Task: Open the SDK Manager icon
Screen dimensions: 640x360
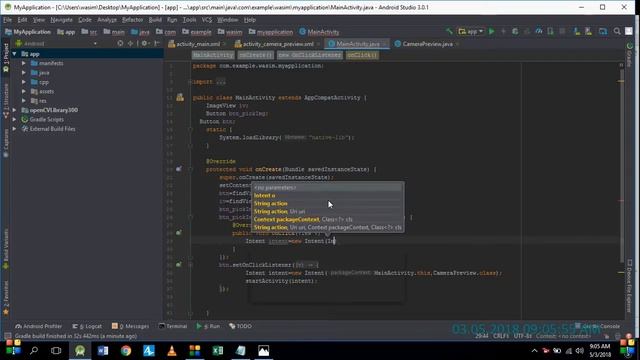Action: pos(588,31)
